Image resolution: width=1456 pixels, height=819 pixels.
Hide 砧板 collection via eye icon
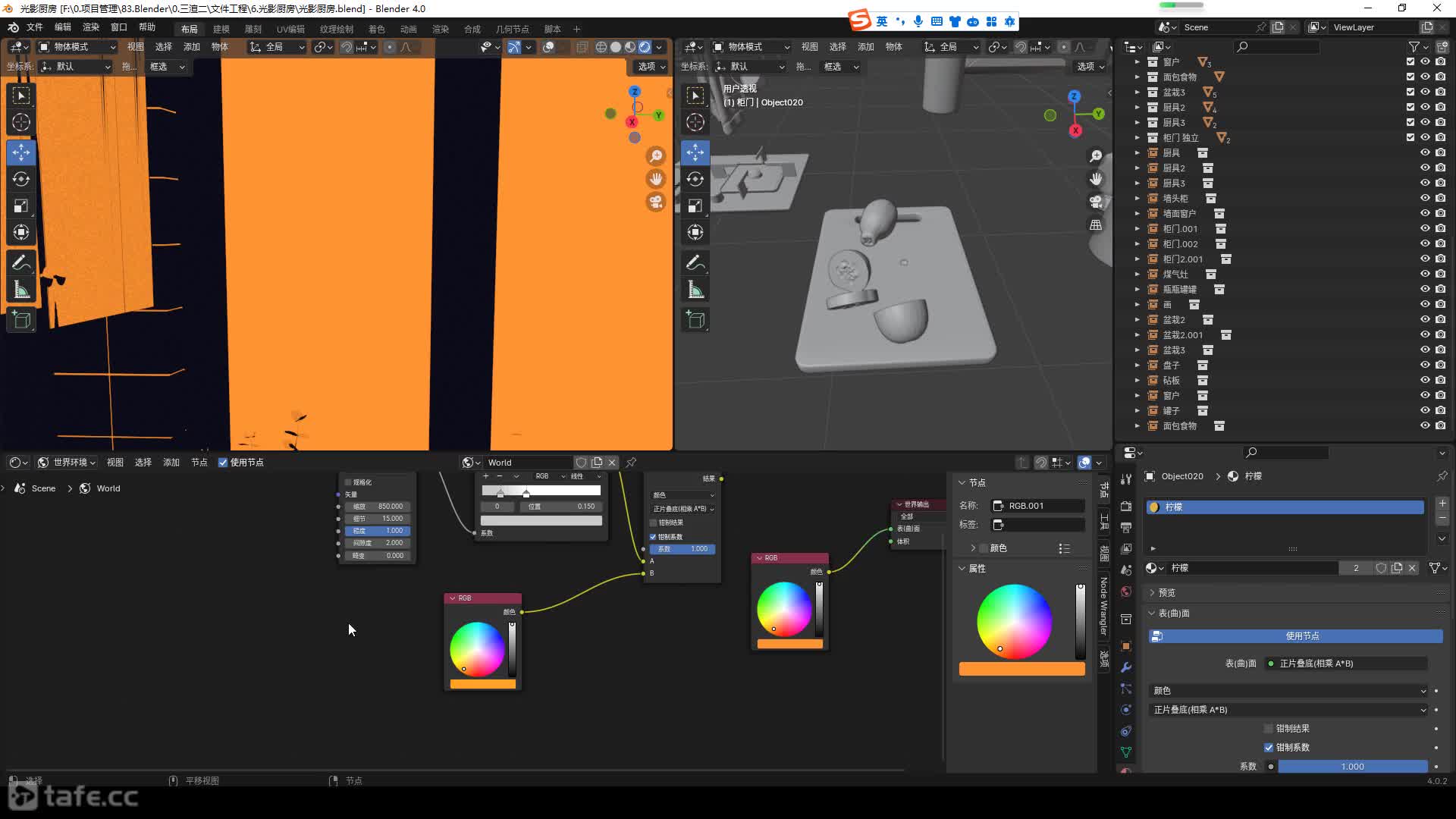click(1425, 381)
